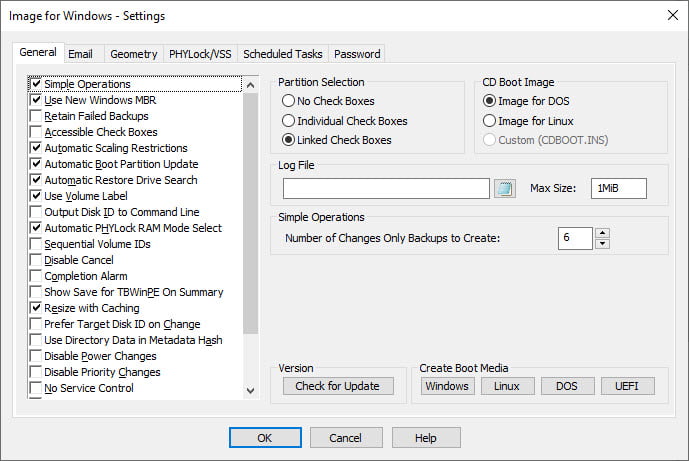Click the Cancel button
Image resolution: width=689 pixels, height=461 pixels.
point(346,438)
